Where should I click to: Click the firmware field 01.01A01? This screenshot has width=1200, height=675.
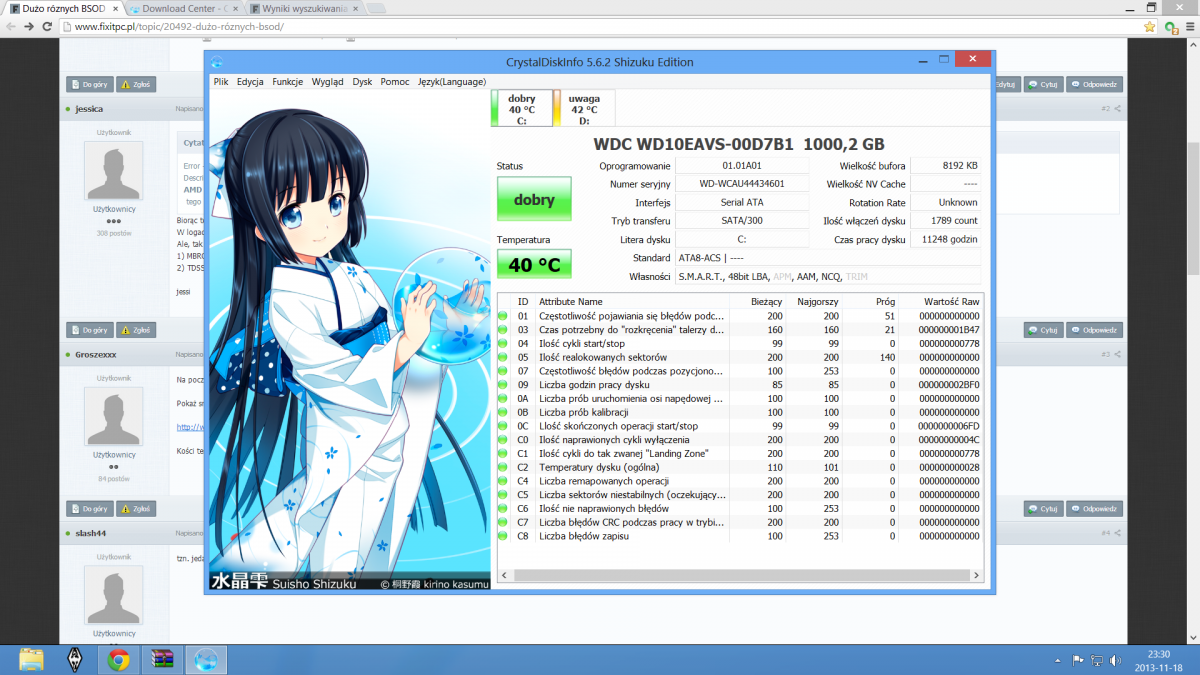click(741, 165)
